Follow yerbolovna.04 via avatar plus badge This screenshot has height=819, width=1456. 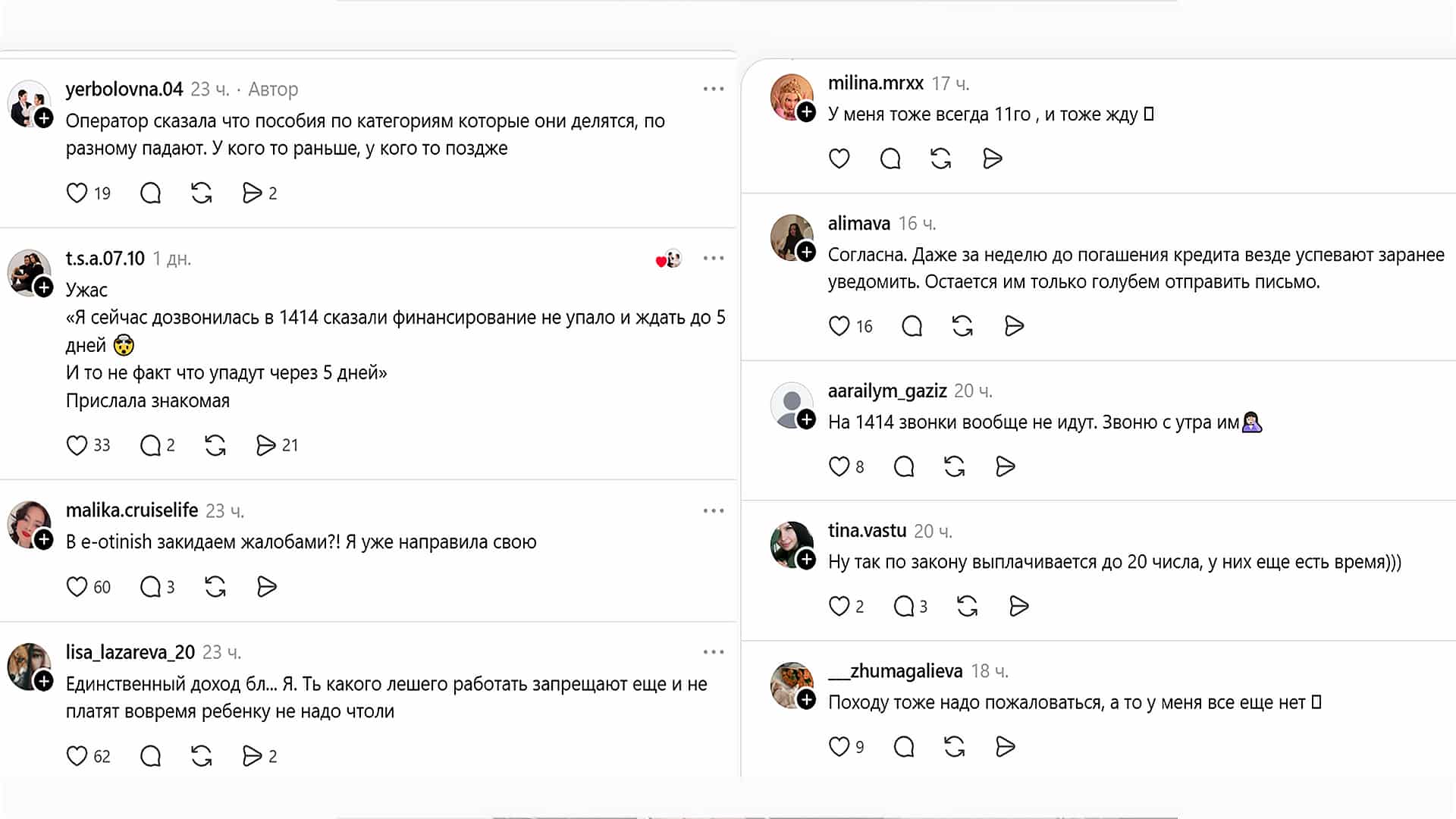point(44,118)
